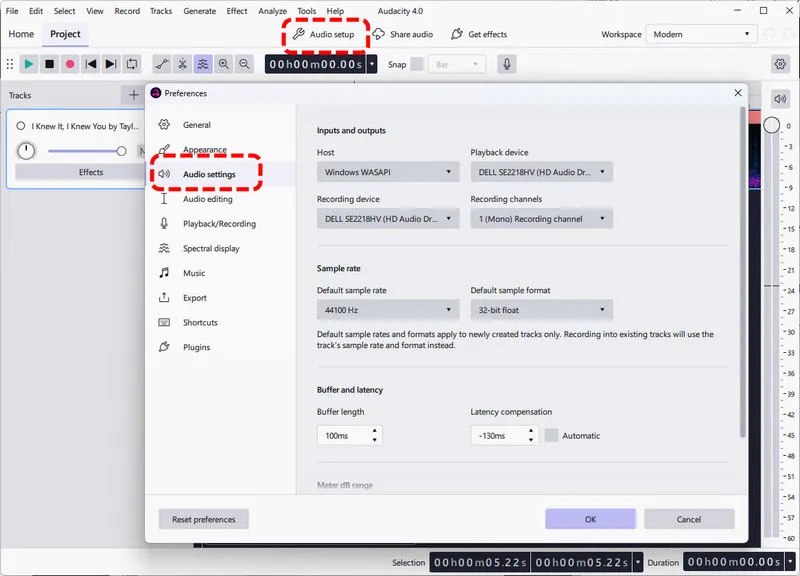Toggle the Snap checkbox
The width and height of the screenshot is (800, 576).
tap(417, 64)
